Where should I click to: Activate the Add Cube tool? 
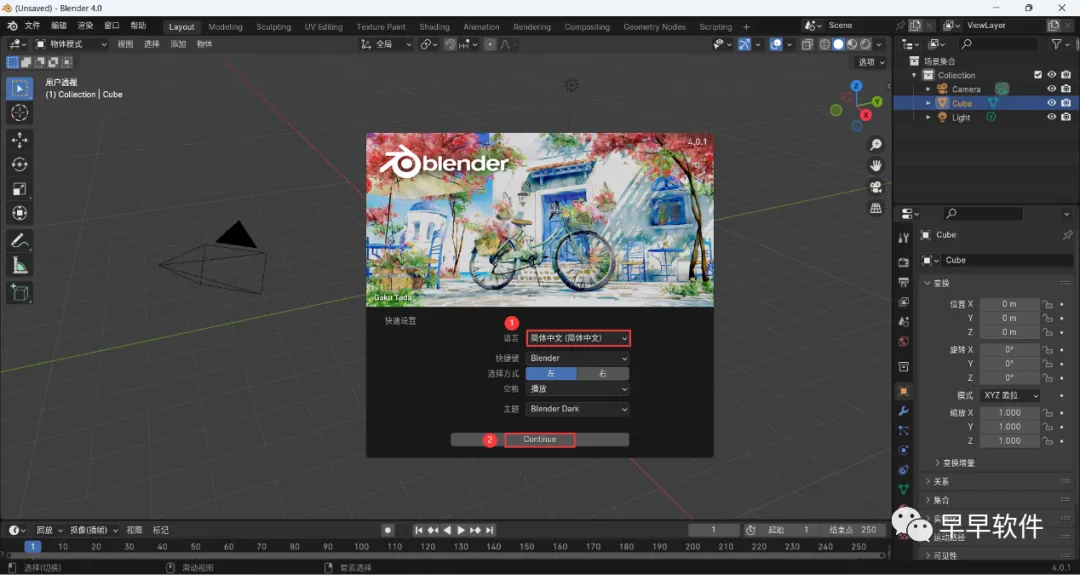[x=19, y=292]
